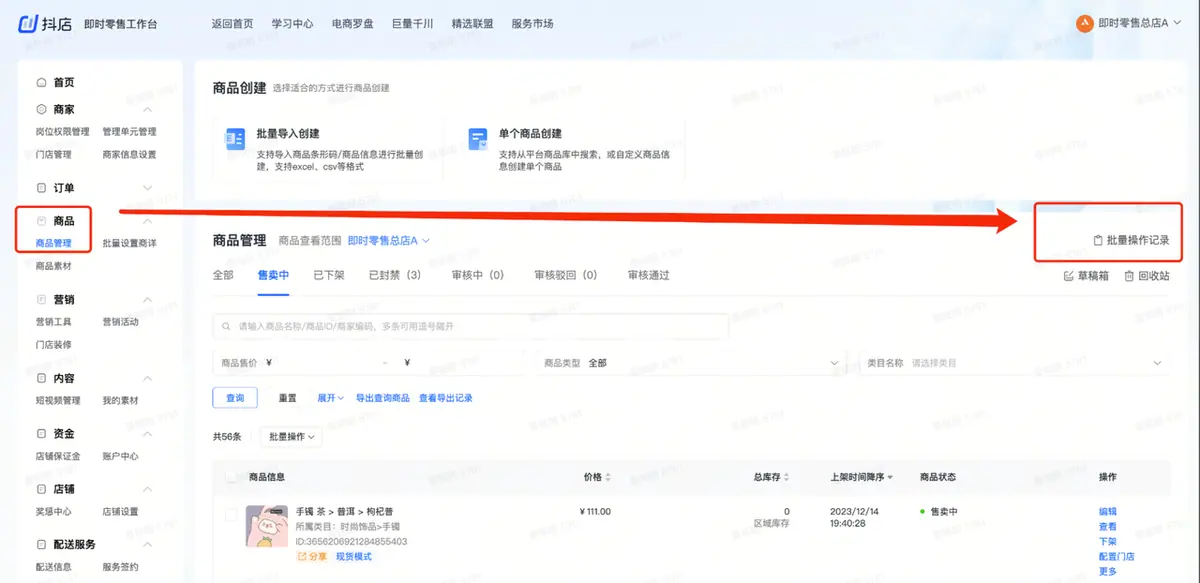Open 岗位权限管理 in the sidebar

[x=63, y=132]
